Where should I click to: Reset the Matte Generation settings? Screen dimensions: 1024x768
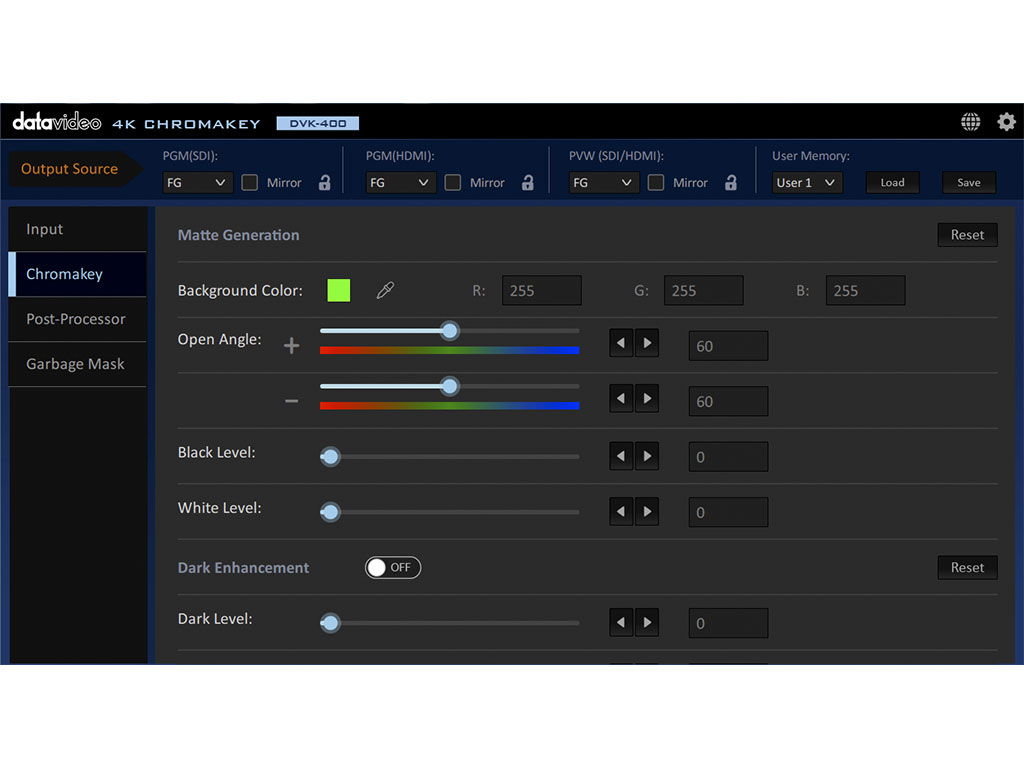[x=967, y=235]
